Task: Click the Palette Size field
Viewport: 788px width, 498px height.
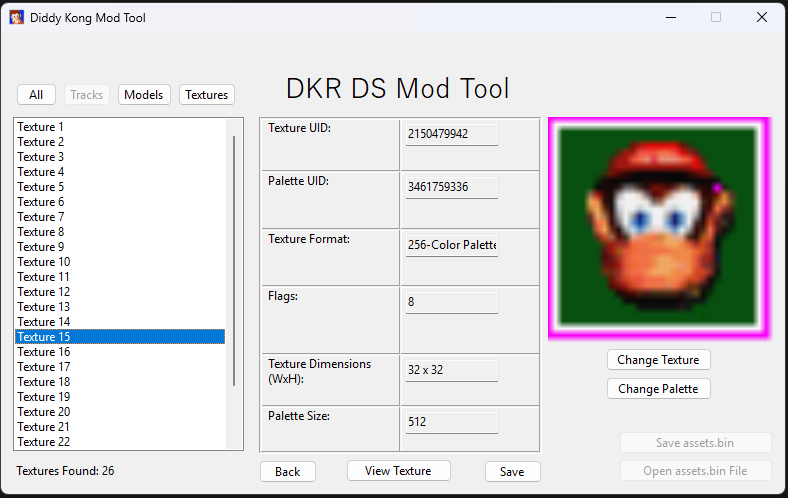Action: pos(451,422)
